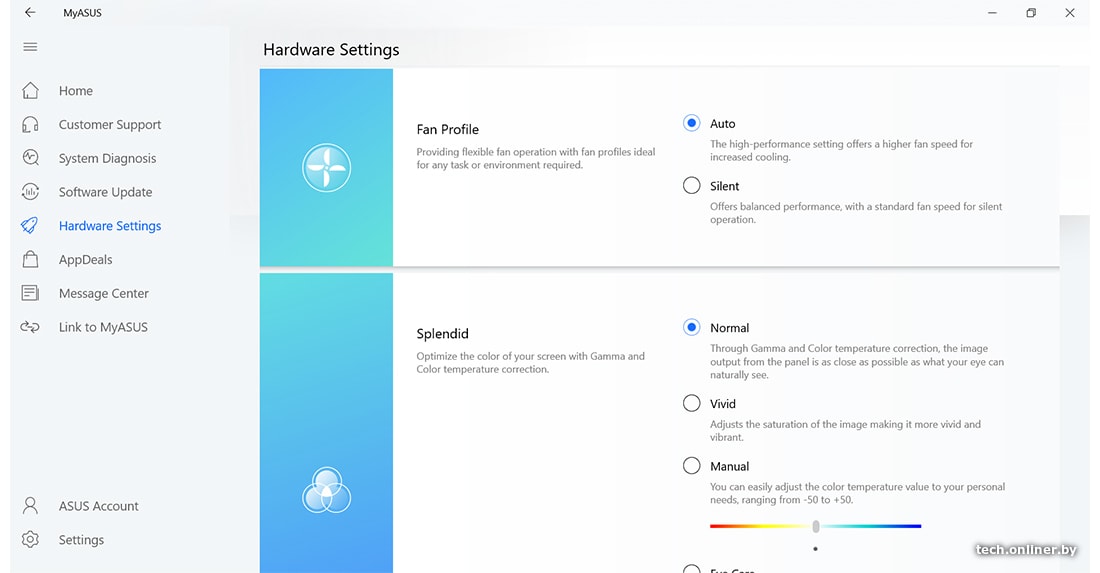The image size is (1100, 573).
Task: Click the Splendid heading
Action: coord(443,334)
